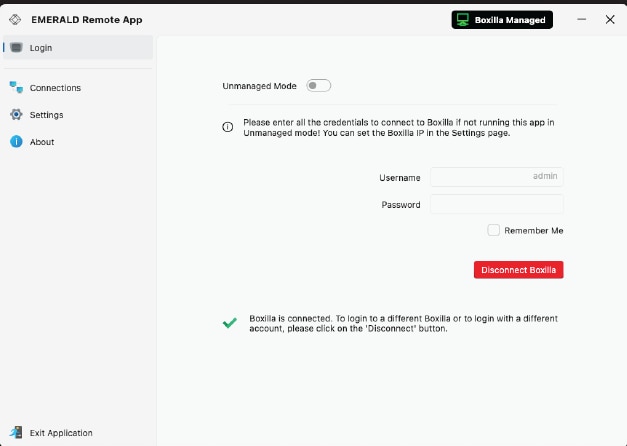Viewport: 627px width, 446px height.
Task: Open the About page
Action: [78, 142]
